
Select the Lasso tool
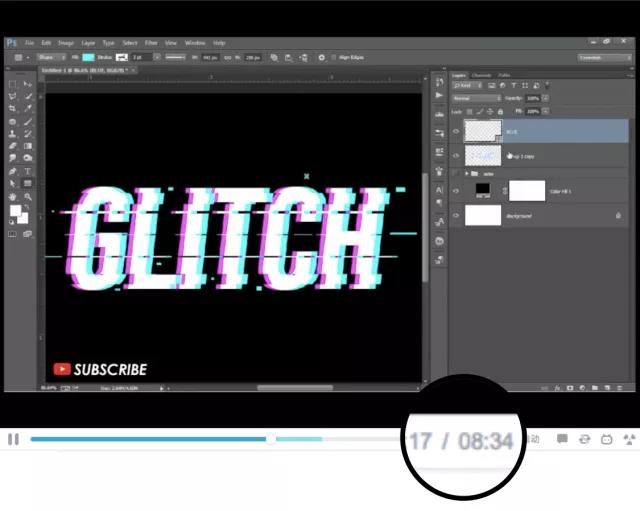tap(13, 97)
